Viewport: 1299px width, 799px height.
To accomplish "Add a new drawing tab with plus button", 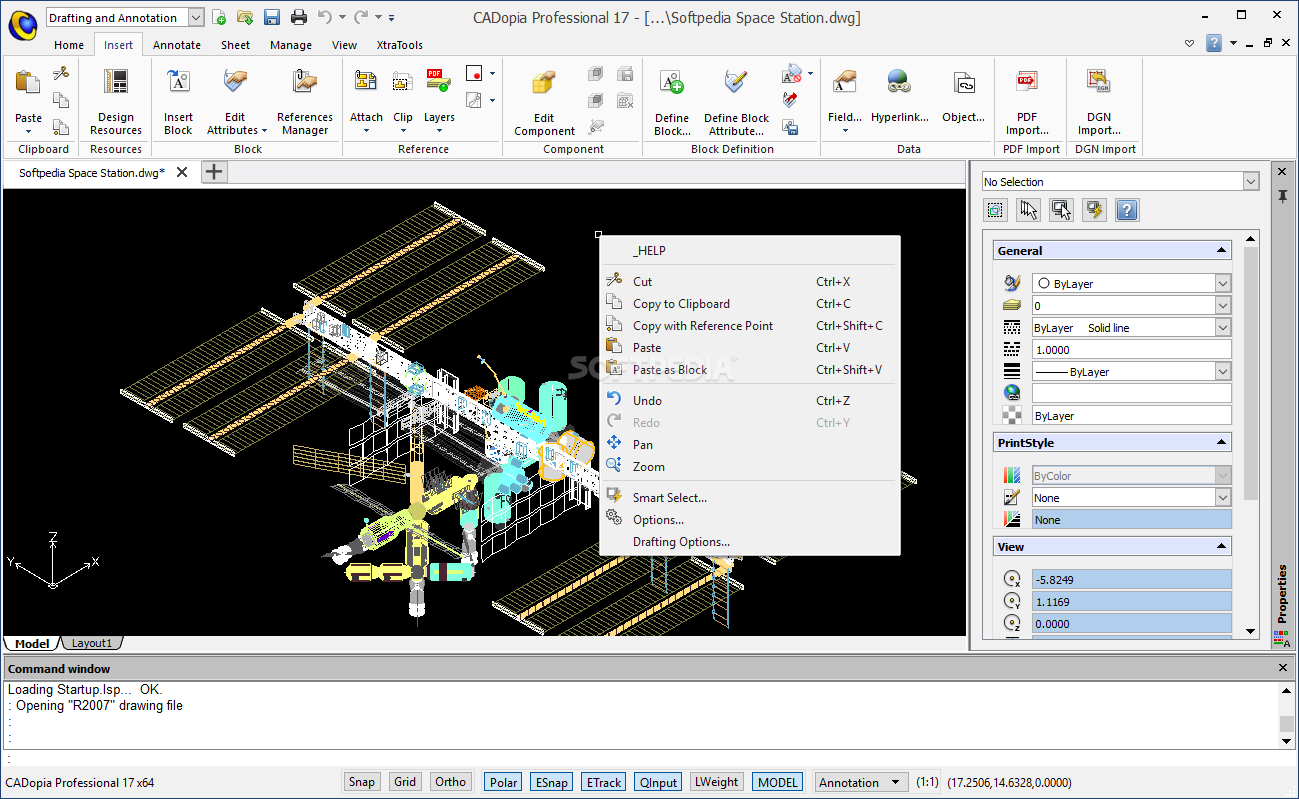I will pos(214,172).
